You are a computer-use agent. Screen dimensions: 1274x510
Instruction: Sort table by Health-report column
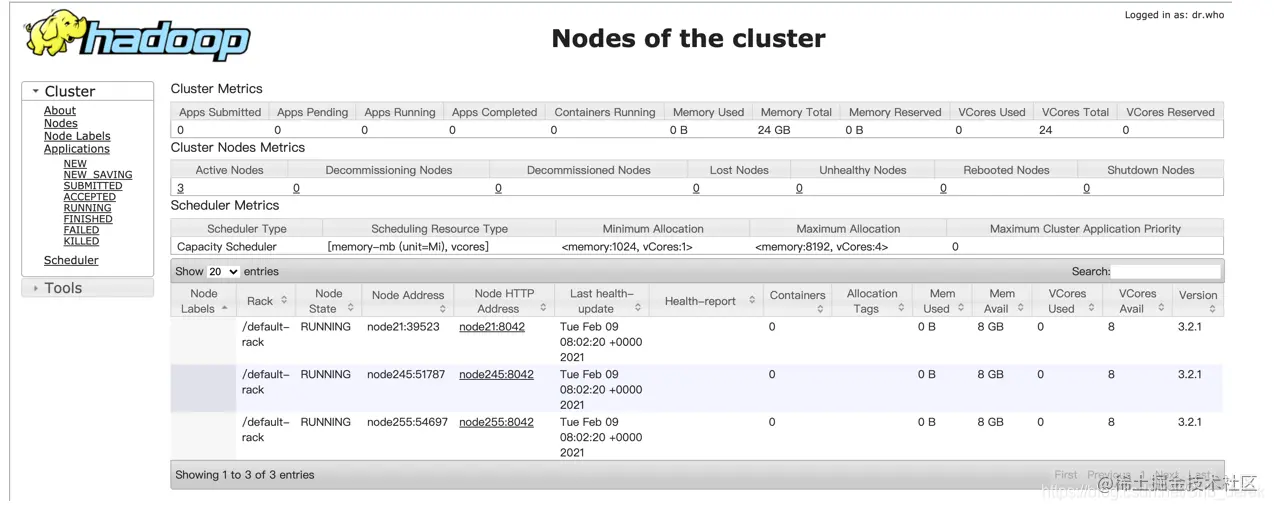[x=706, y=301]
